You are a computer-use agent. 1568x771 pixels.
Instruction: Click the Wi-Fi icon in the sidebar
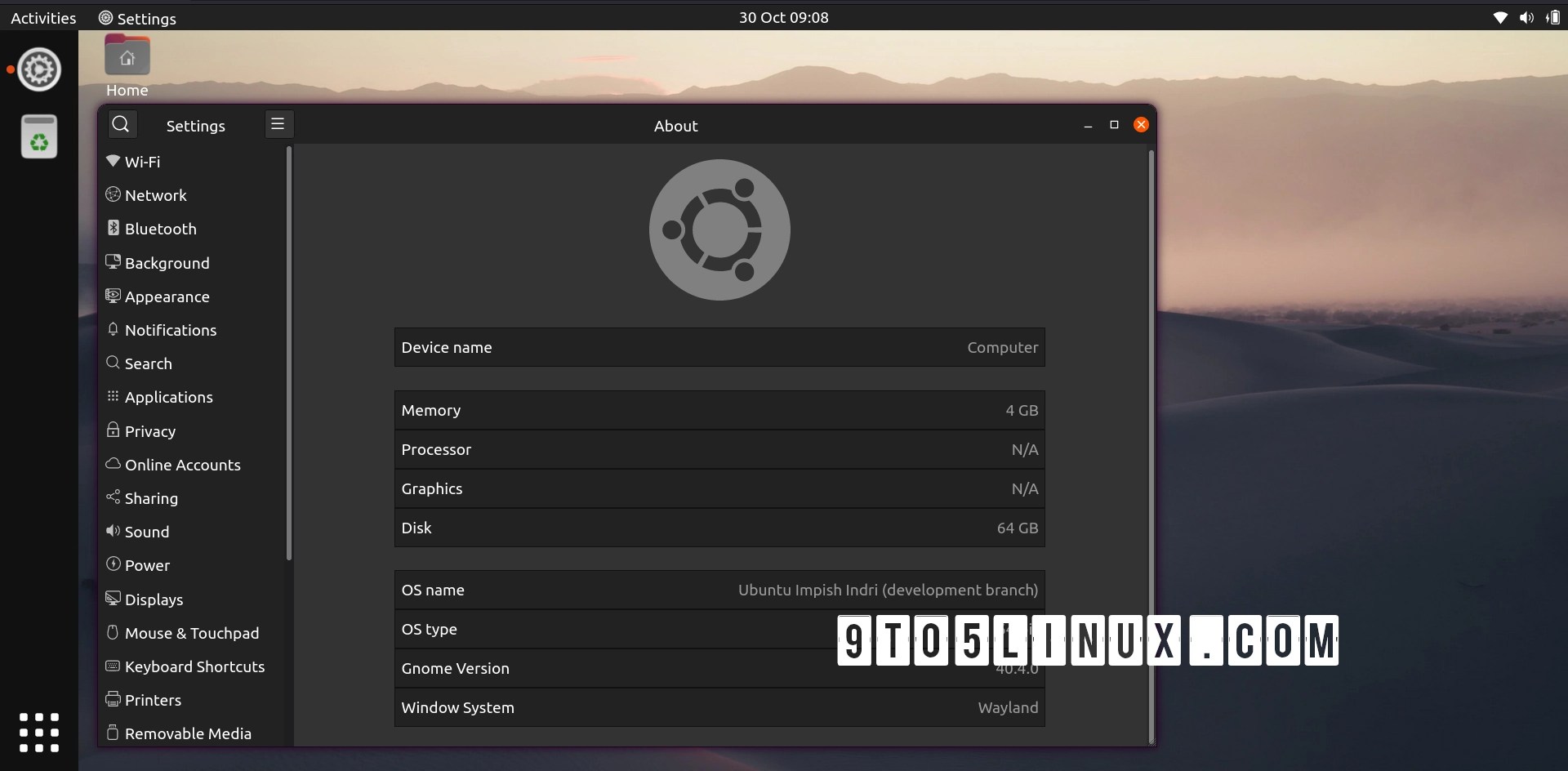tap(113, 161)
